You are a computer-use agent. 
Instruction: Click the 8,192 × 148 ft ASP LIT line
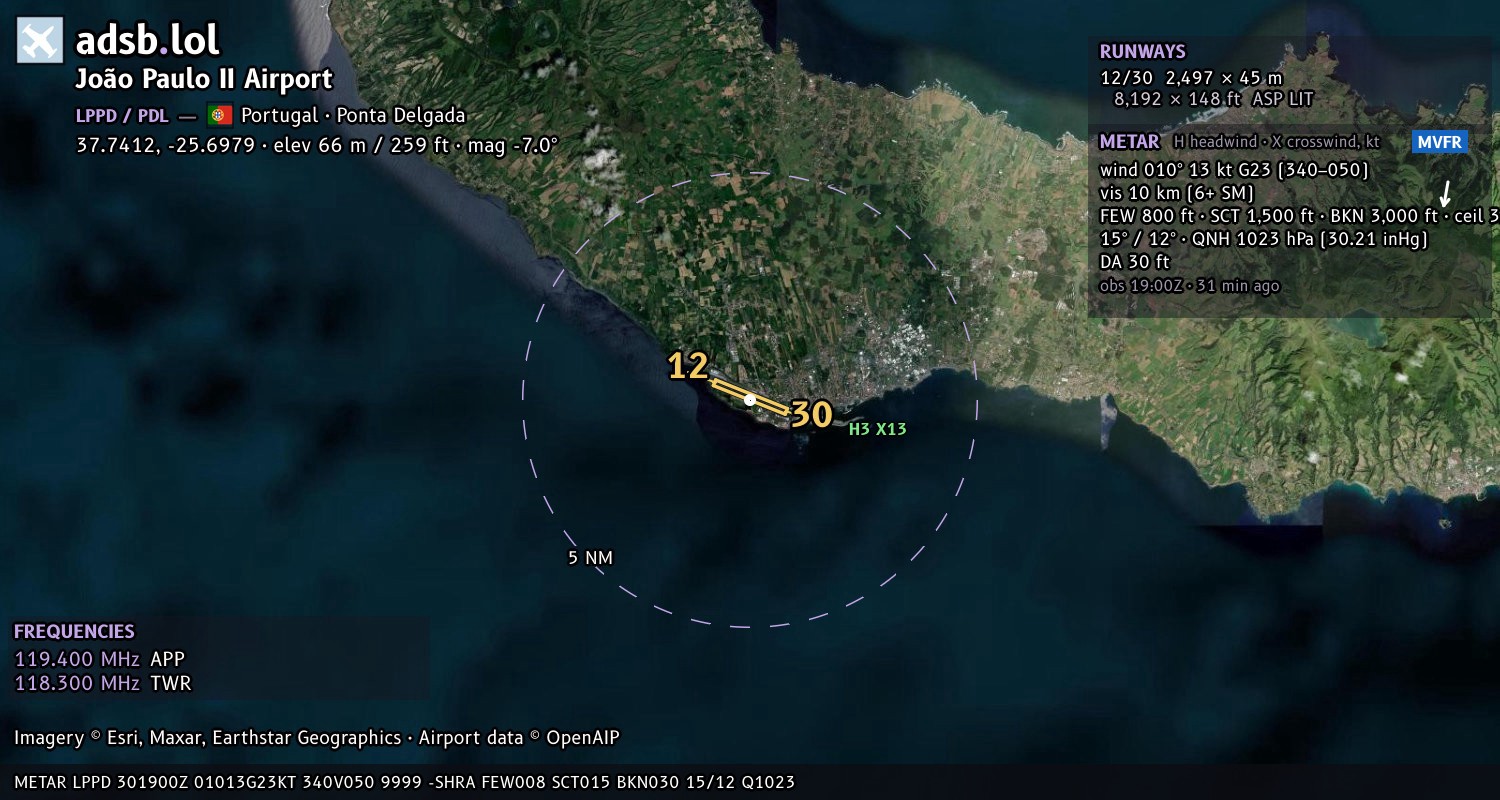(1213, 99)
